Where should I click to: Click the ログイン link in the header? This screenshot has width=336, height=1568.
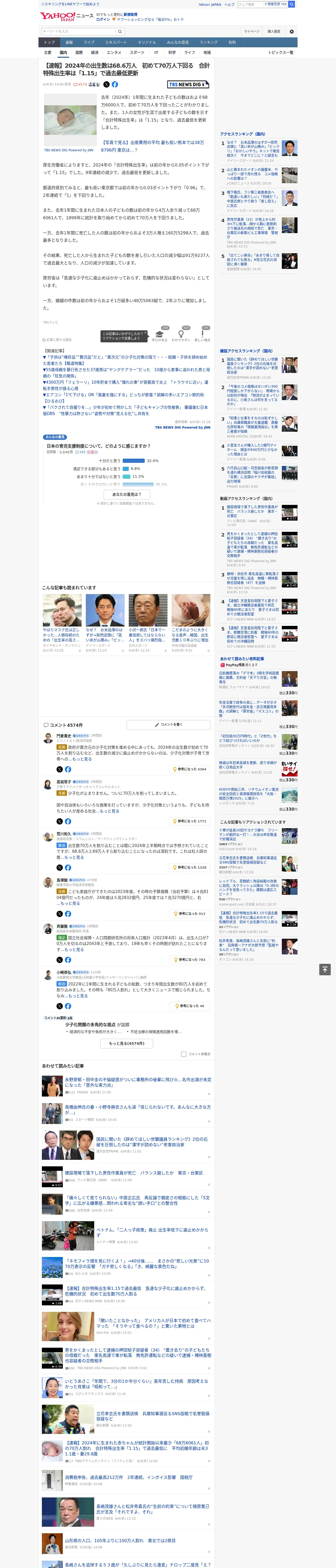[103, 20]
